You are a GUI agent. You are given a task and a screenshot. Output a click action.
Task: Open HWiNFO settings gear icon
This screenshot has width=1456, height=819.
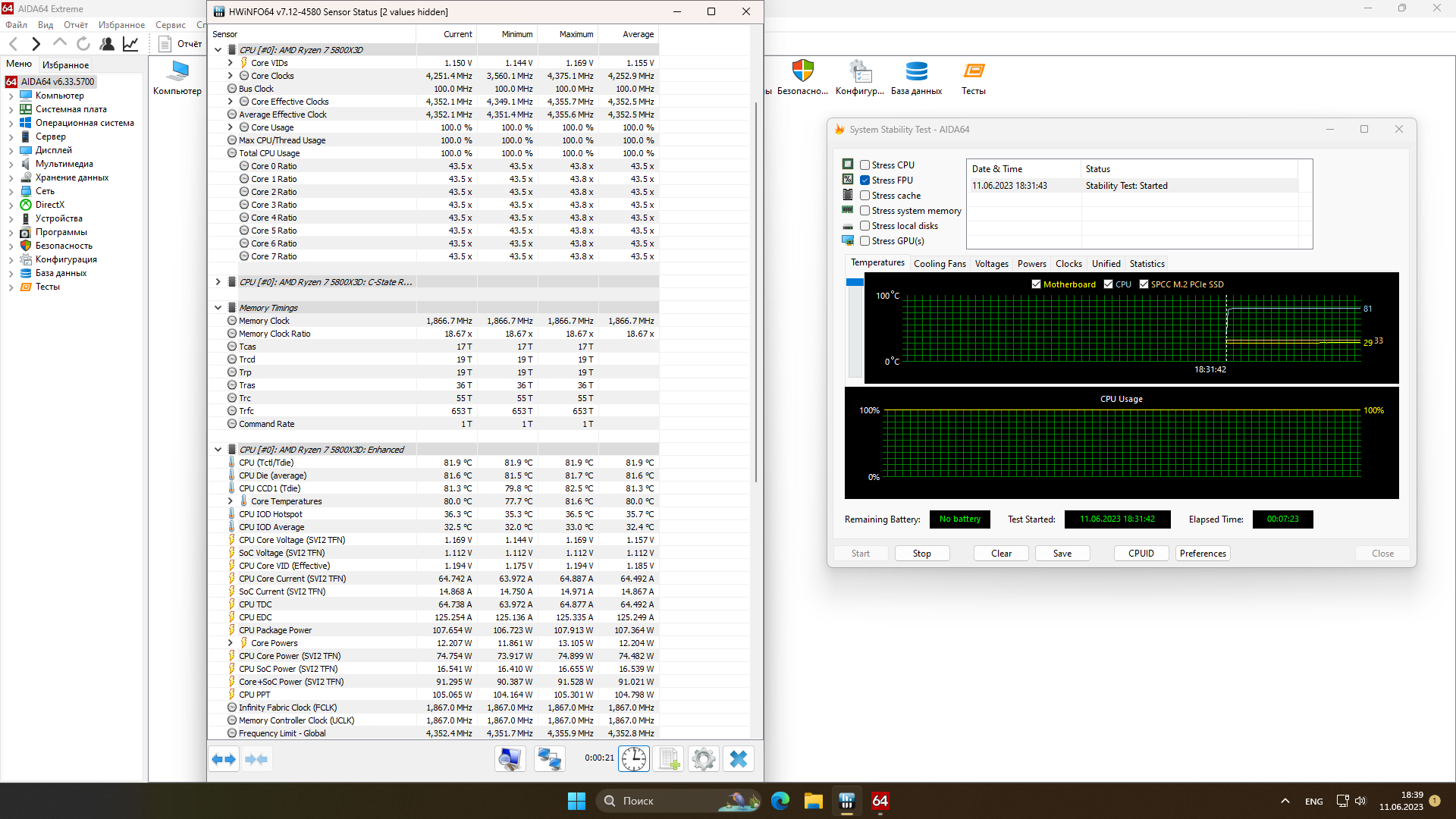tap(703, 758)
